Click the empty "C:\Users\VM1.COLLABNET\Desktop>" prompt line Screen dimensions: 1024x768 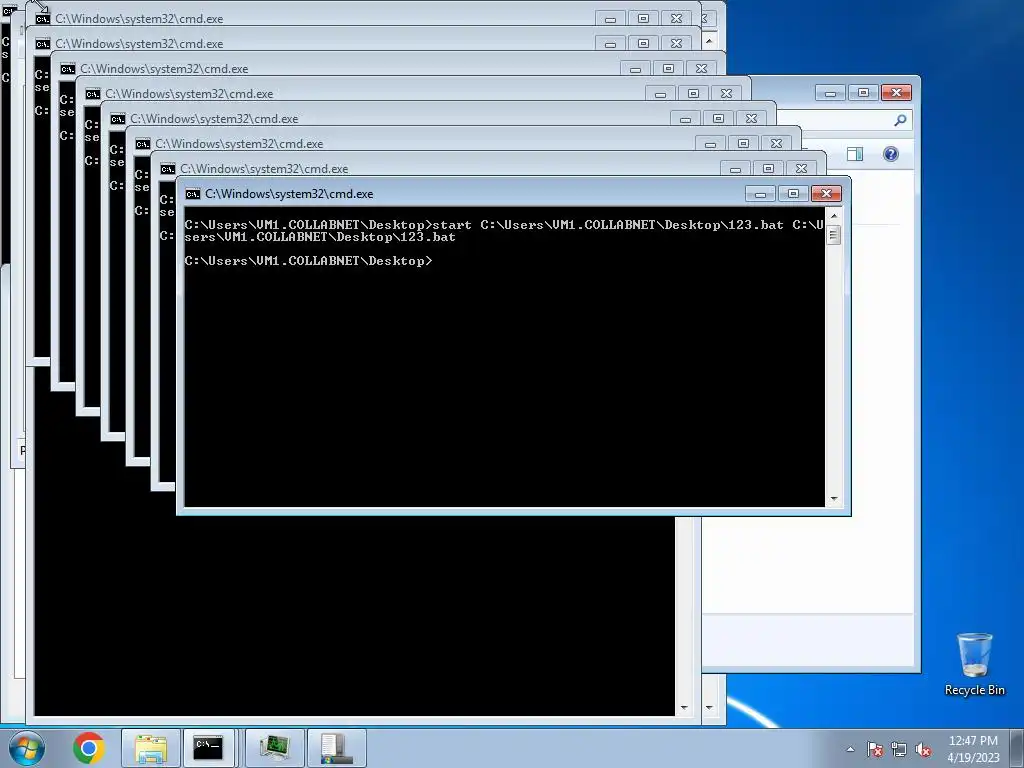click(x=308, y=261)
